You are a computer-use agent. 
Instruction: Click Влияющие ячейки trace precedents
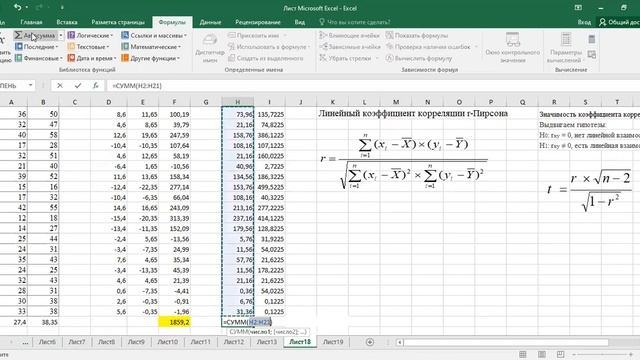pyautogui.click(x=349, y=36)
